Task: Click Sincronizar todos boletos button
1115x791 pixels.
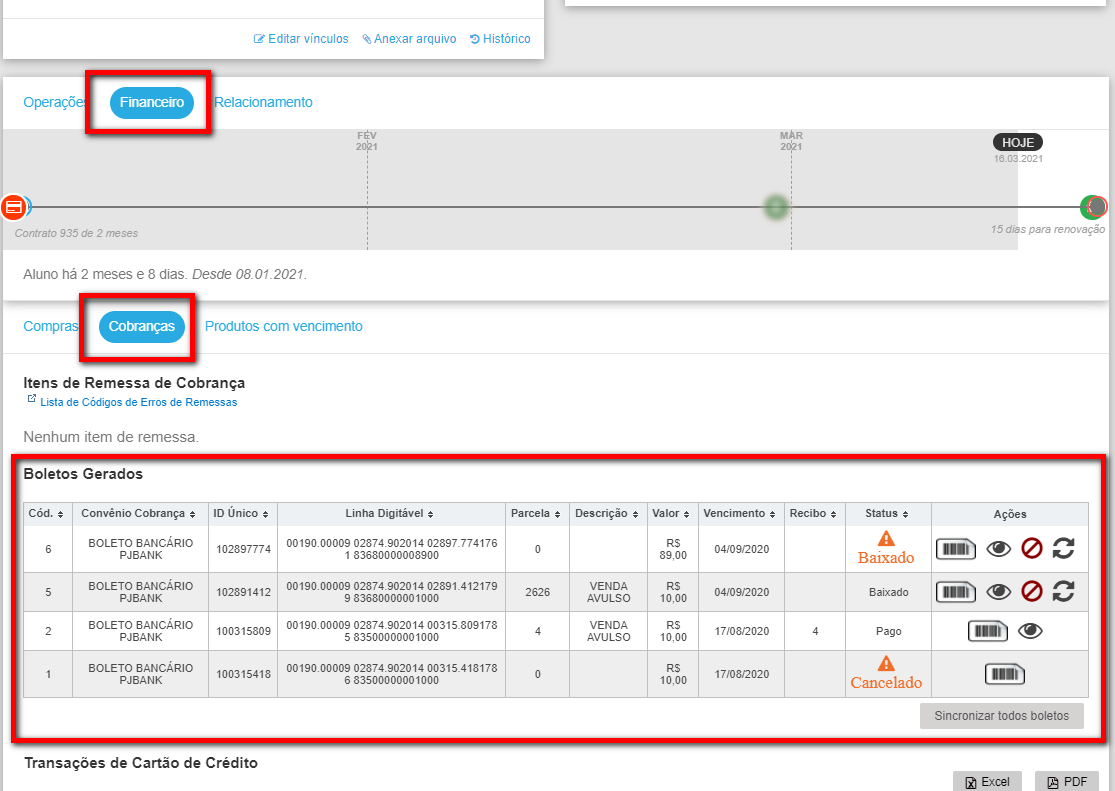Action: point(1001,716)
